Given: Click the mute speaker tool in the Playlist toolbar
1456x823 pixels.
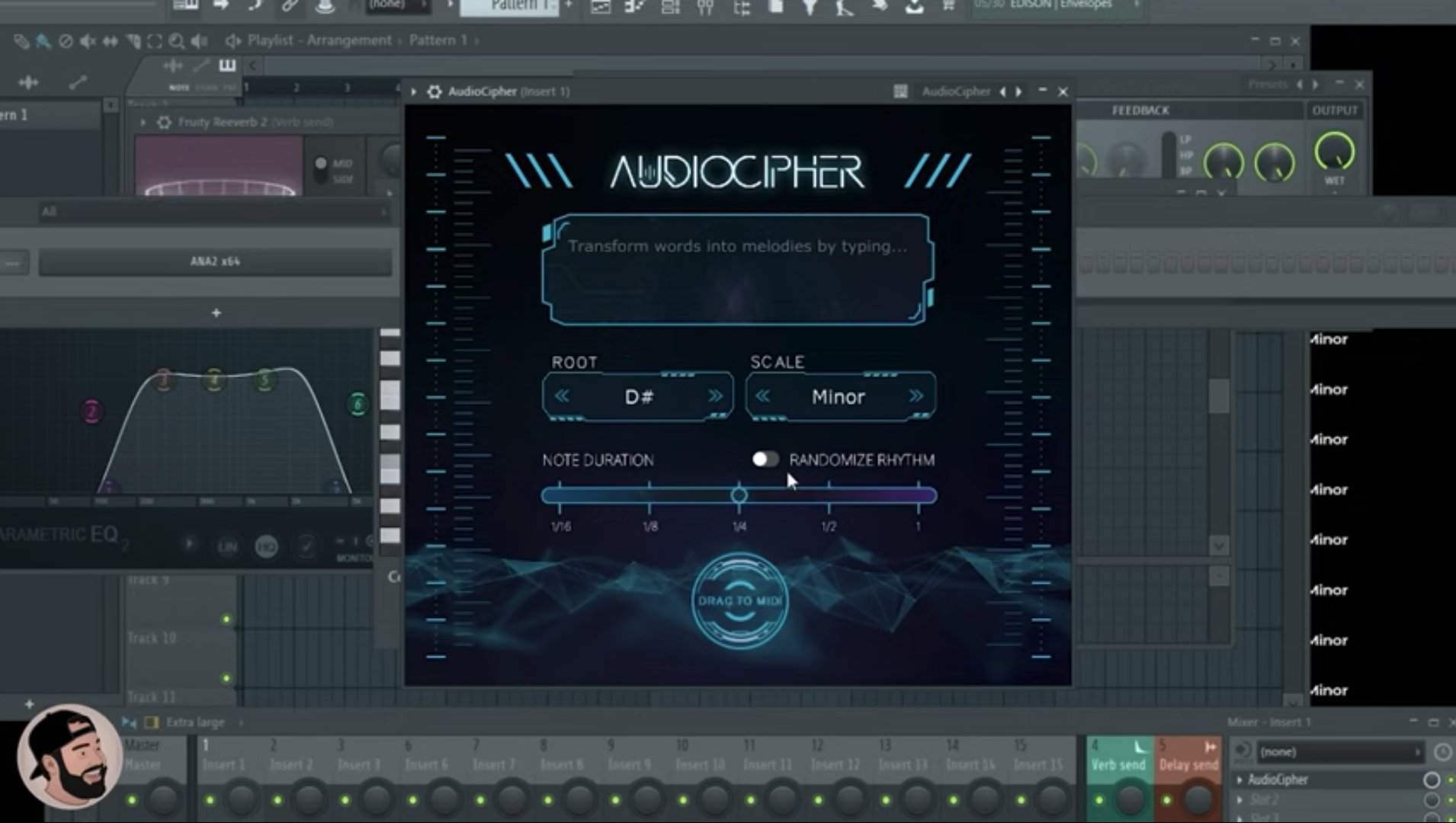Looking at the screenshot, I should pyautogui.click(x=87, y=41).
